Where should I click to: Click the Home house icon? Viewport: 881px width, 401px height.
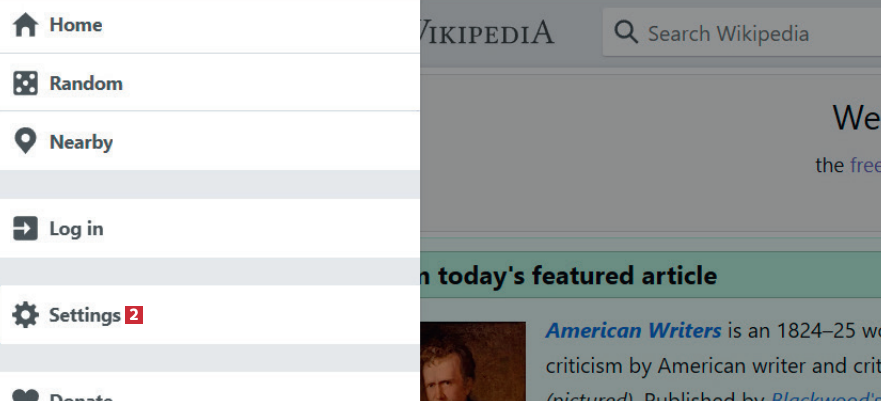[x=25, y=25]
